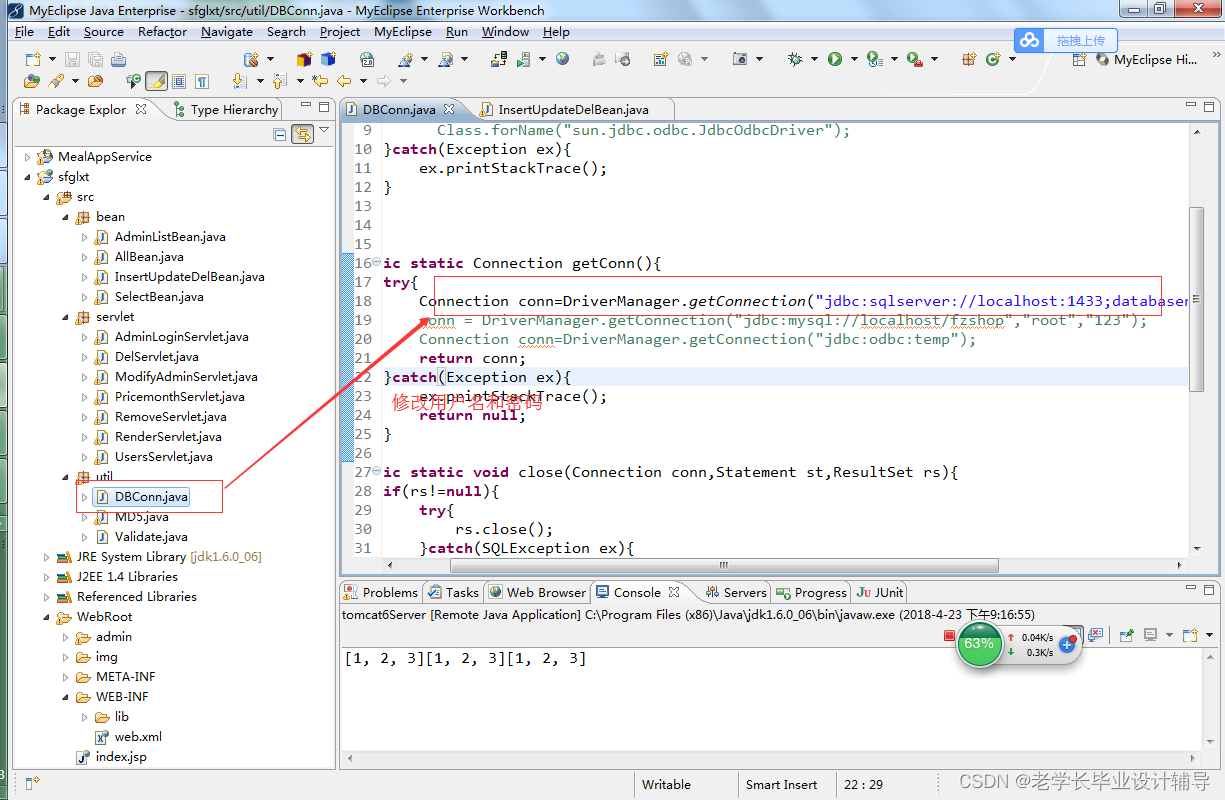Click the Print icon in the toolbar
Viewport: 1225px width, 800px height.
(119, 60)
